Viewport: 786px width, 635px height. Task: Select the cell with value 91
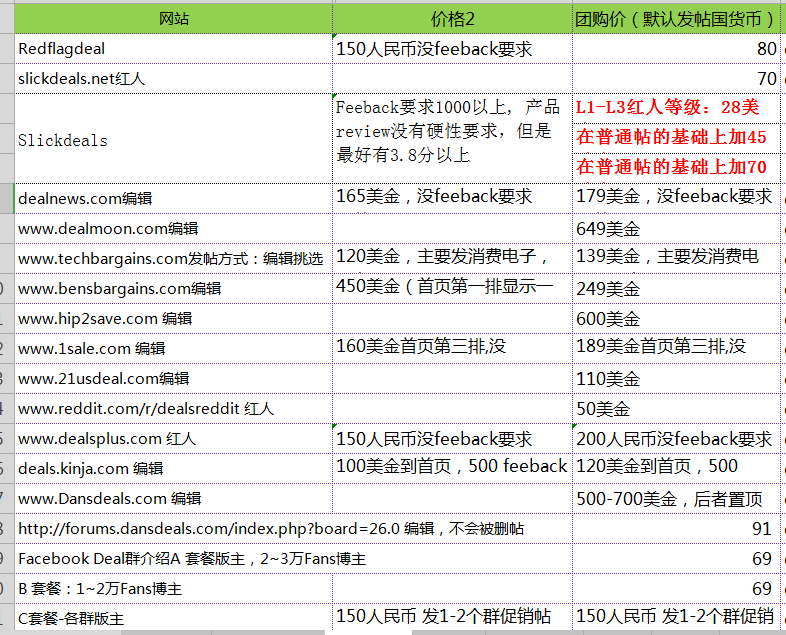(676, 528)
